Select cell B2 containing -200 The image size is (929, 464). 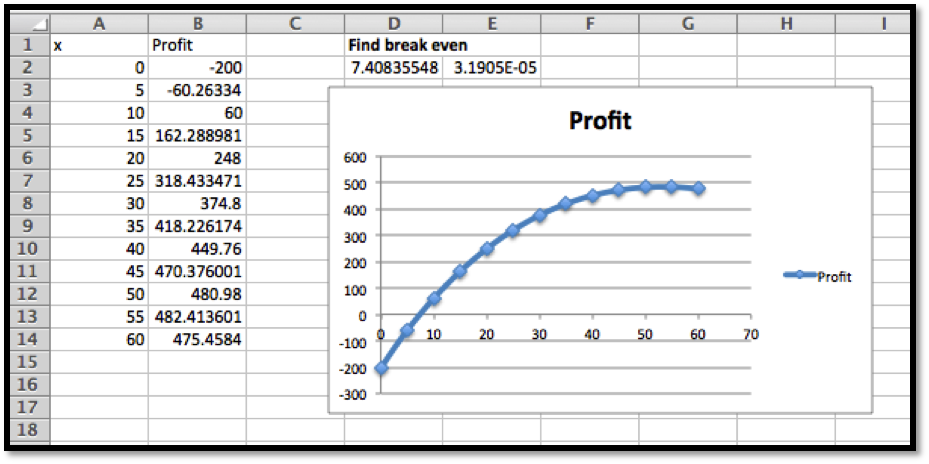(196, 68)
